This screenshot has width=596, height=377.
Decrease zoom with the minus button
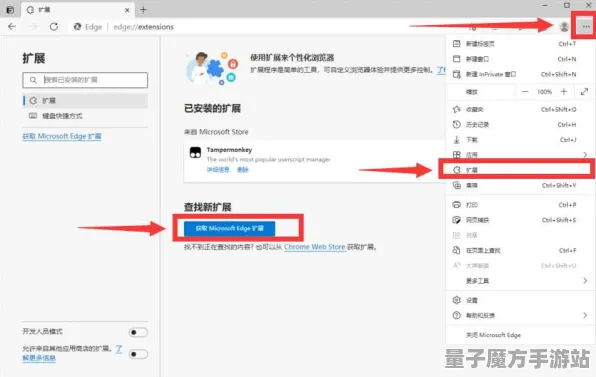coord(525,92)
